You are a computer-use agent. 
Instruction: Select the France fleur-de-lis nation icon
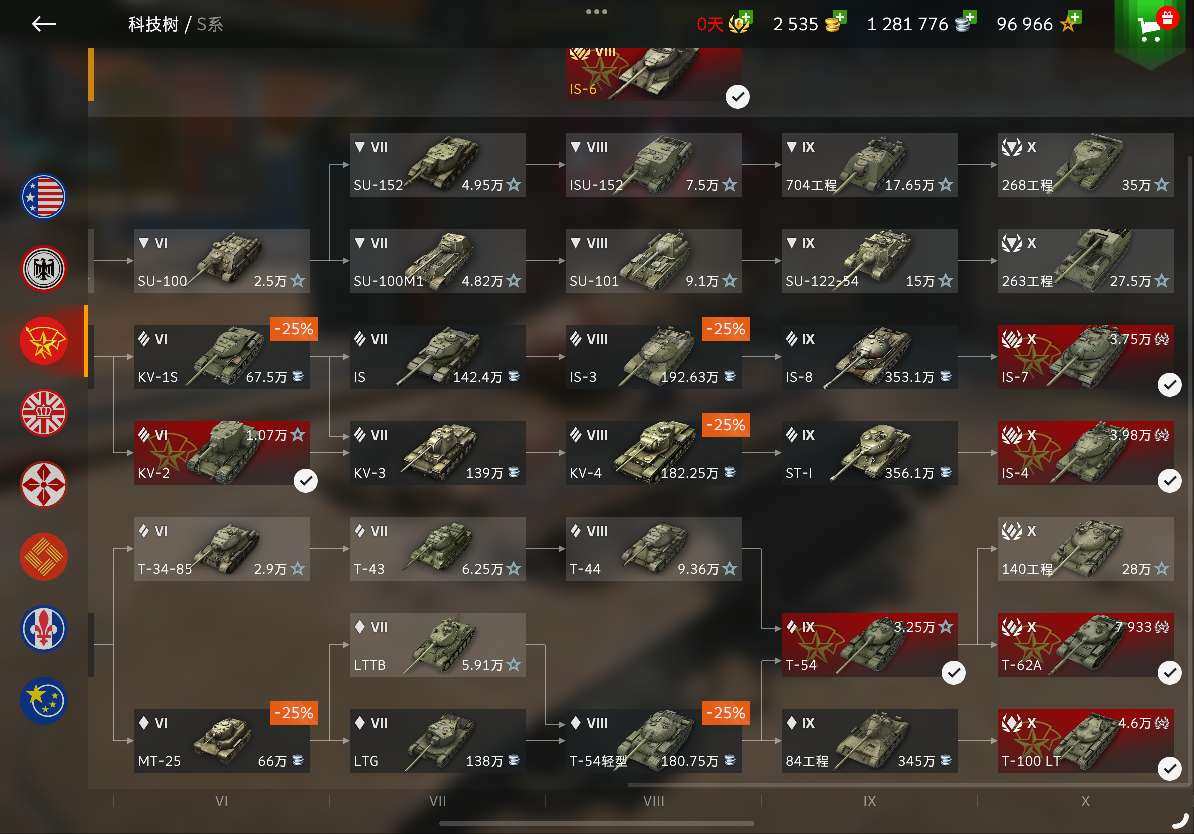(x=43, y=628)
